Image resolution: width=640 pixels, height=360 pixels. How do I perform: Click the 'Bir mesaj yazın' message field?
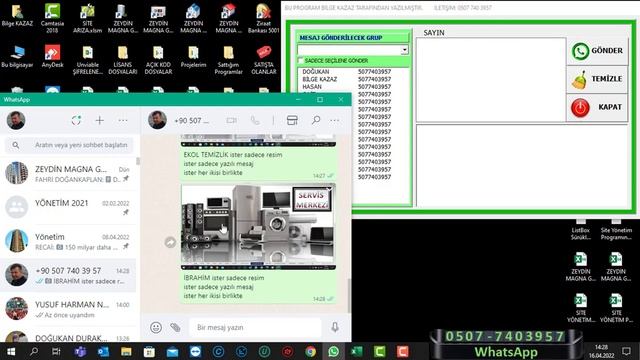[x=255, y=327]
